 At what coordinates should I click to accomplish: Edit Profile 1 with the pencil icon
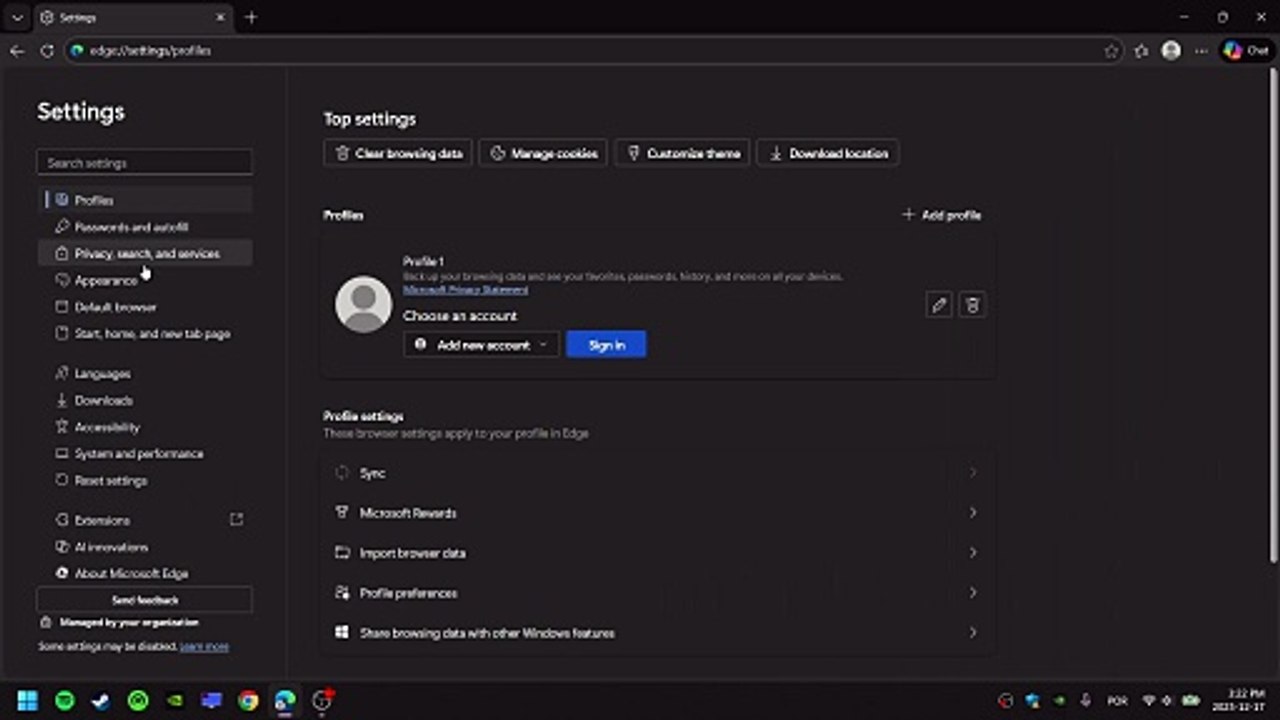tap(938, 305)
